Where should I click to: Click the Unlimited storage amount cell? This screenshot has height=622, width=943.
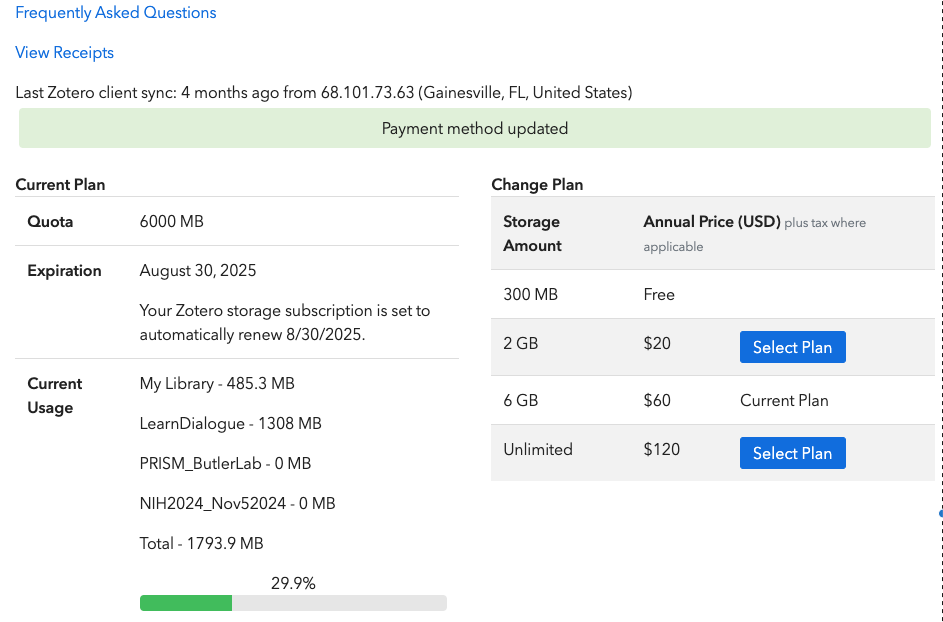pos(538,449)
